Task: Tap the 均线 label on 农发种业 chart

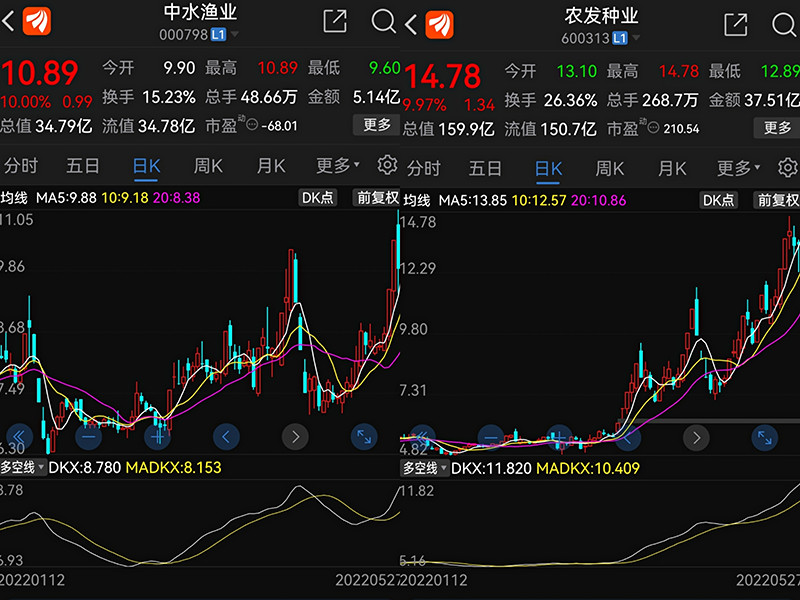Action: pos(416,201)
